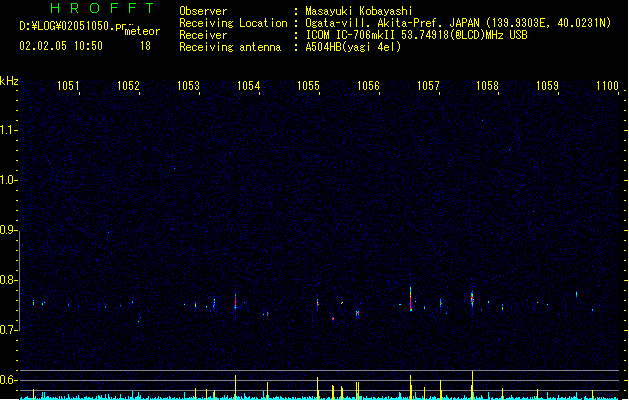Click the 1052 time axis label
629x400 pixels.
pos(128,86)
